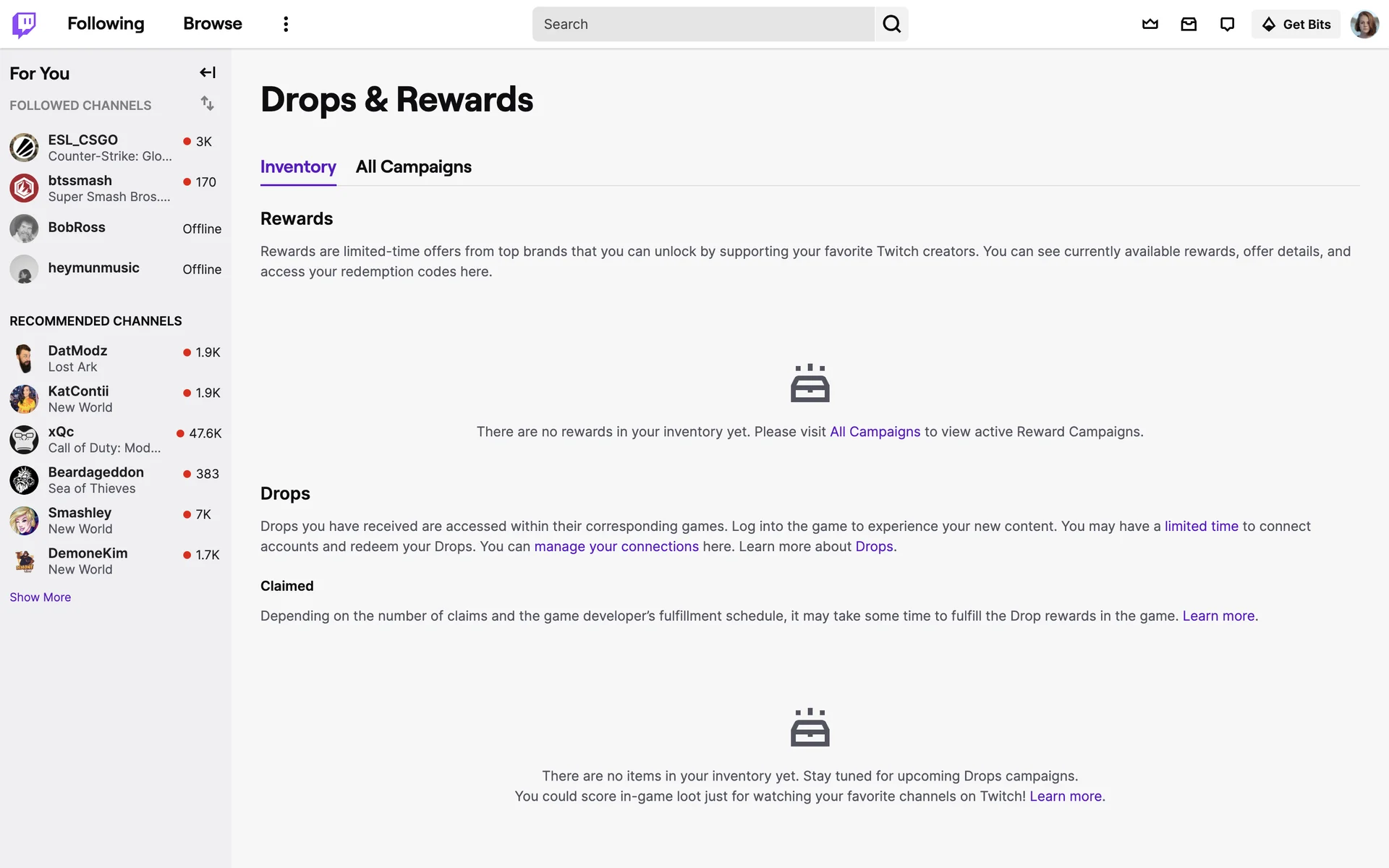1389x868 pixels.
Task: Open the btssmash channel avatar
Action: (x=24, y=188)
